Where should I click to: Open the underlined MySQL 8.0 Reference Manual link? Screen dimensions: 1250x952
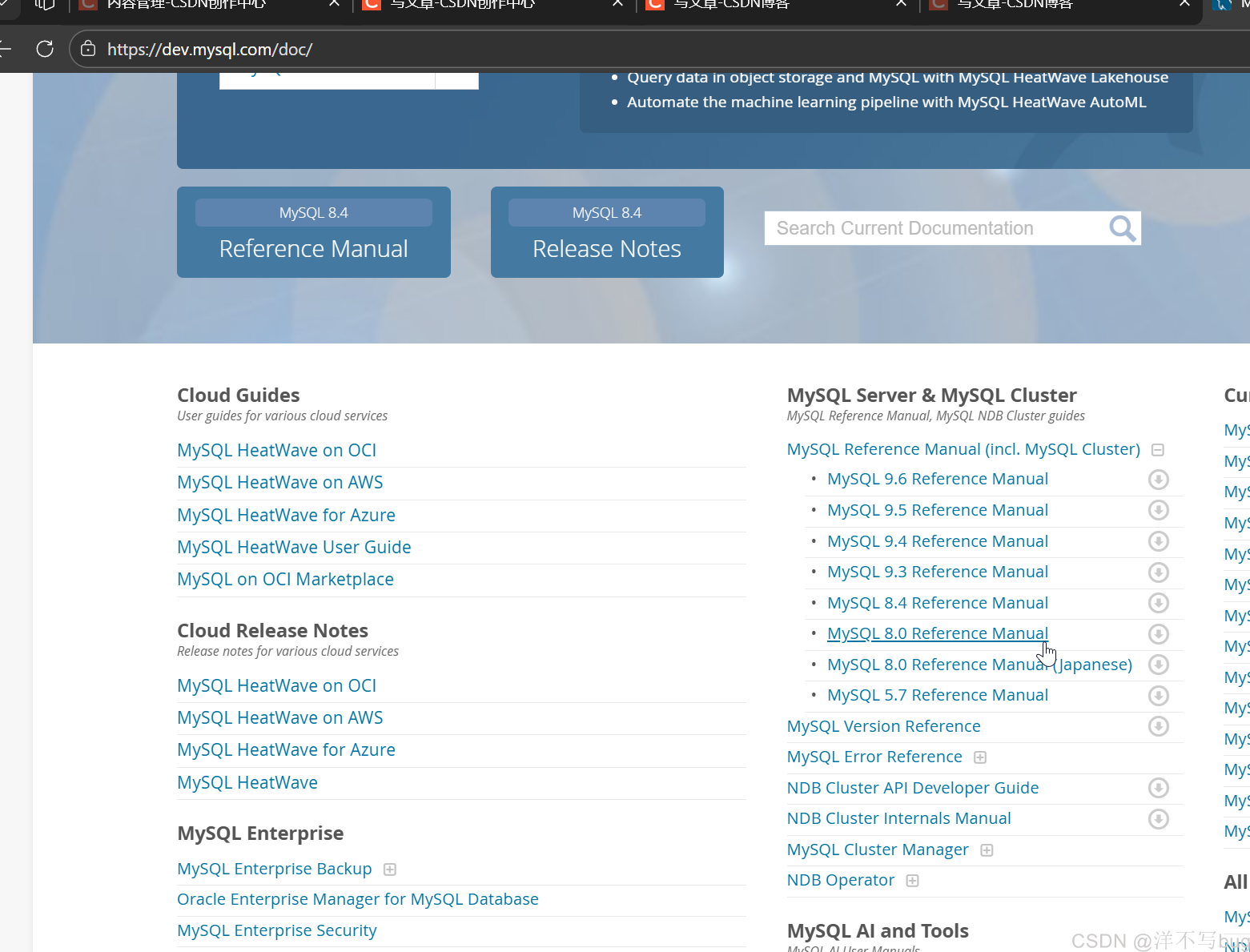click(x=938, y=633)
